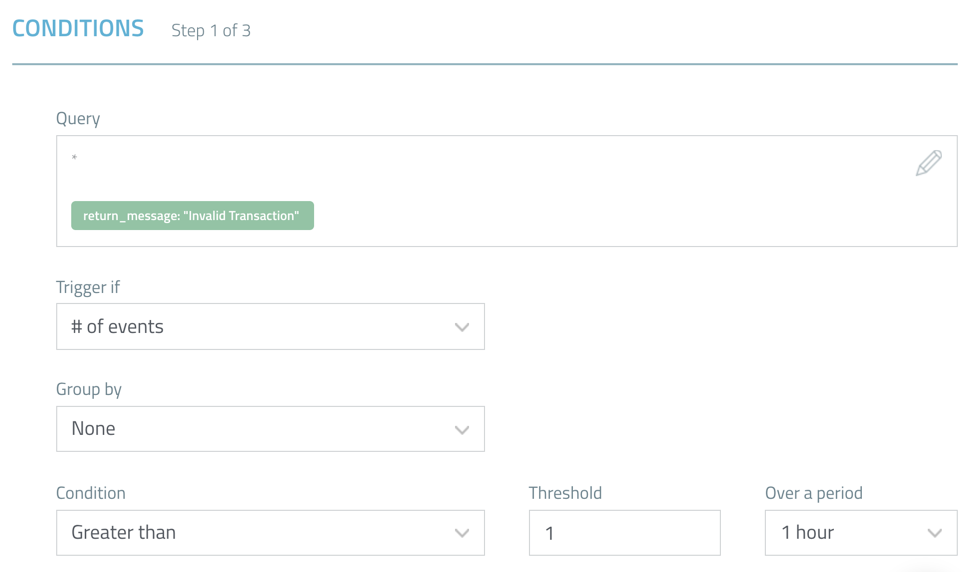Click the "Condition" field label
Screen dimensions: 974x572
tap(91, 493)
